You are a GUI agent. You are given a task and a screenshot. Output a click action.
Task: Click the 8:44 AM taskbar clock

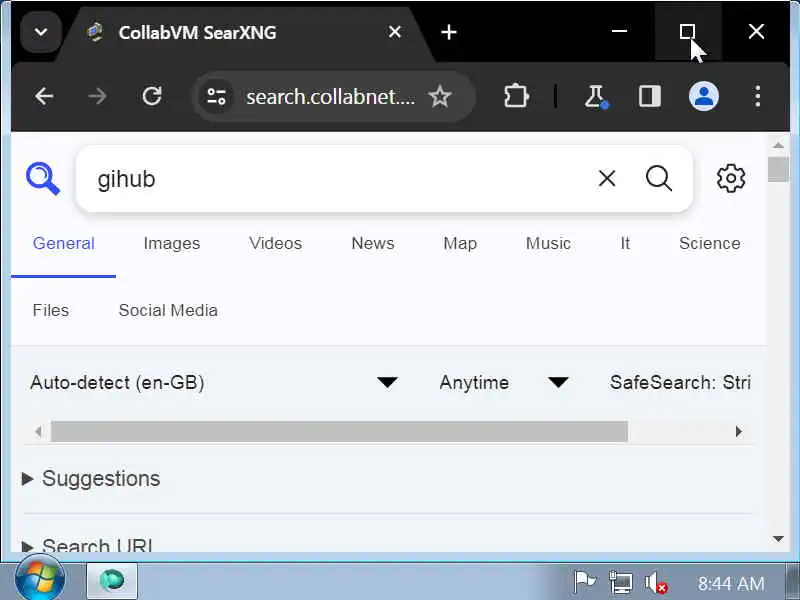[x=731, y=583]
